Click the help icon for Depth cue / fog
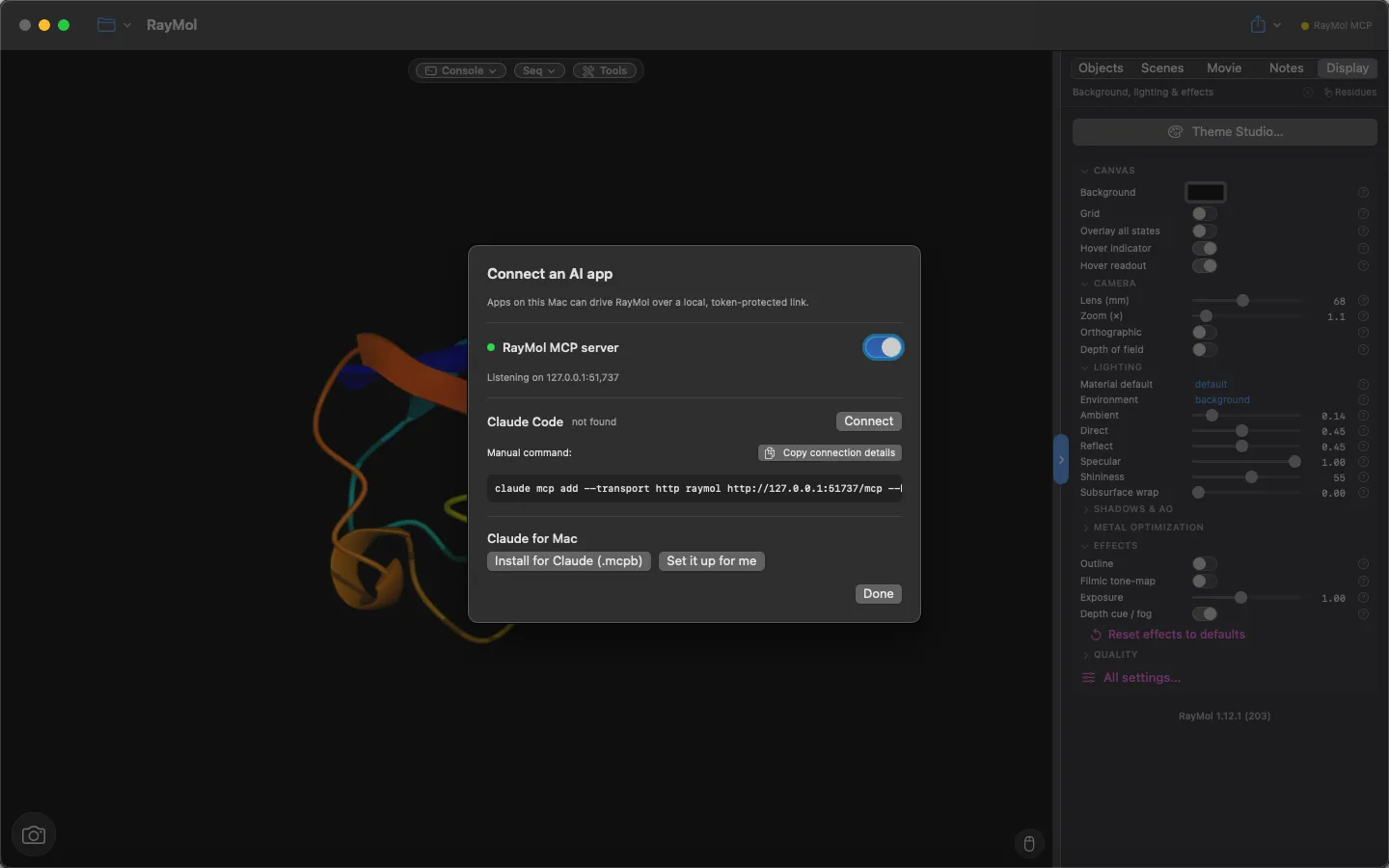The image size is (1389, 868). pyautogui.click(x=1363, y=614)
